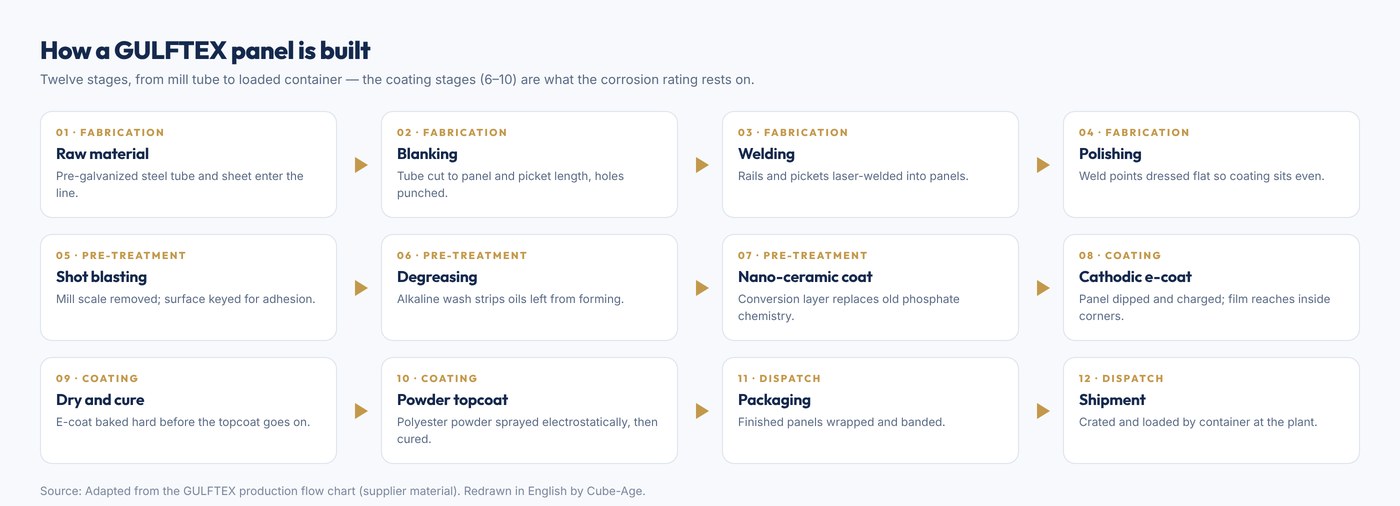The width and height of the screenshot is (1400, 506).
Task: Open the Shot blasting stage card
Action: point(188,287)
